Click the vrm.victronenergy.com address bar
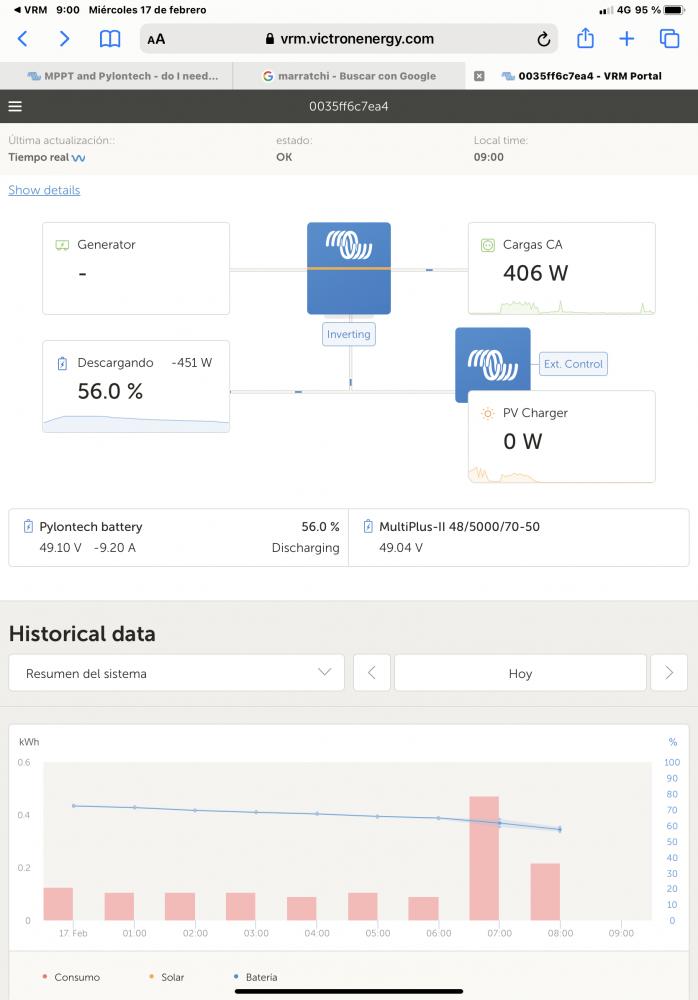698x1000 pixels. click(349, 39)
